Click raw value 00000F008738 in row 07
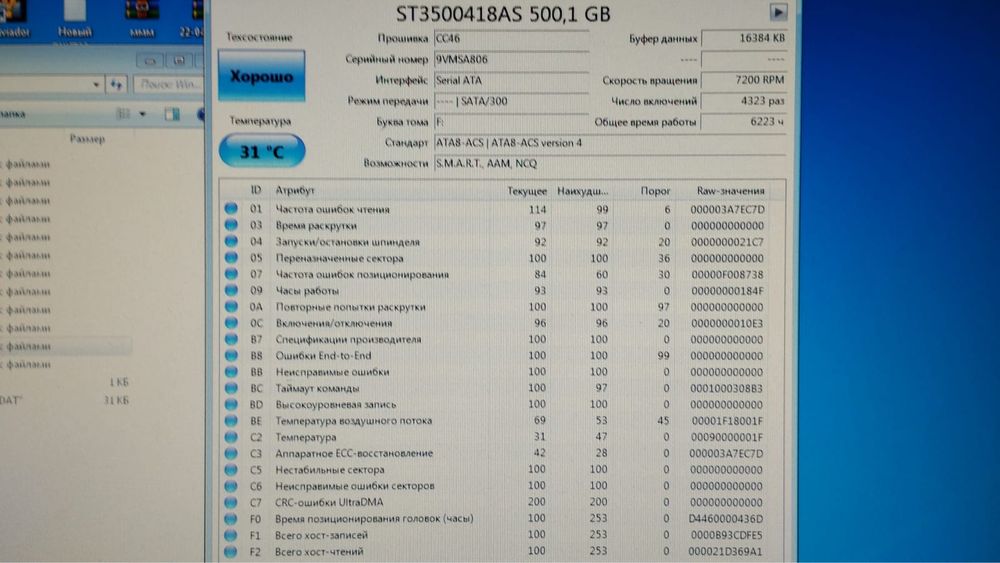This screenshot has height=563, width=1000. pyautogui.click(x=727, y=275)
